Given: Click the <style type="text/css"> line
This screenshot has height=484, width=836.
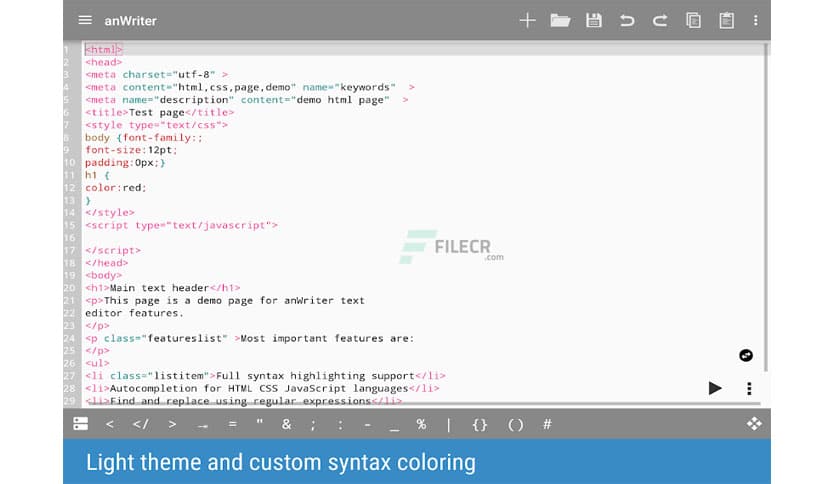Looking at the screenshot, I should coord(156,125).
